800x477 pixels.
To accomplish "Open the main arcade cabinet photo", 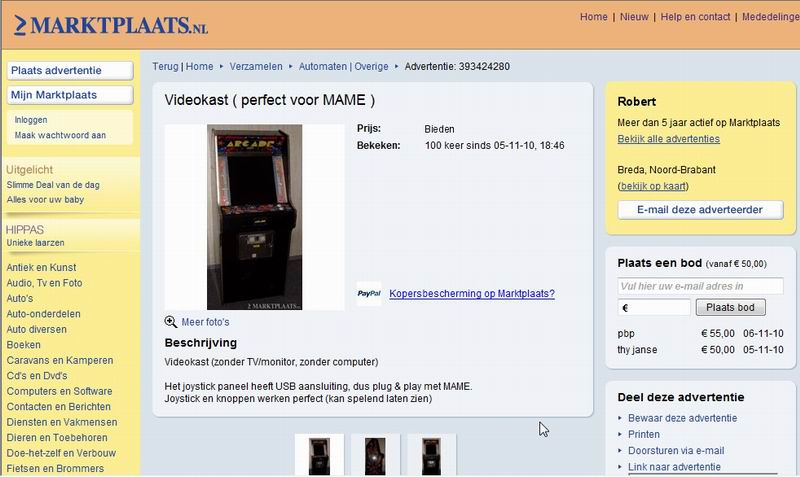I will (254, 217).
